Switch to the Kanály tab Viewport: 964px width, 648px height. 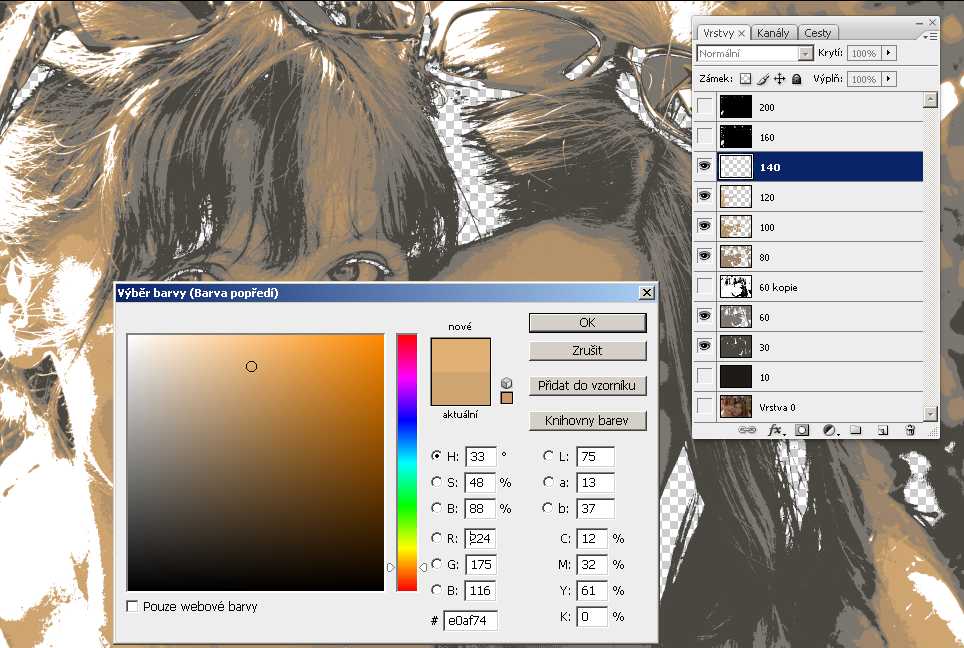click(772, 33)
